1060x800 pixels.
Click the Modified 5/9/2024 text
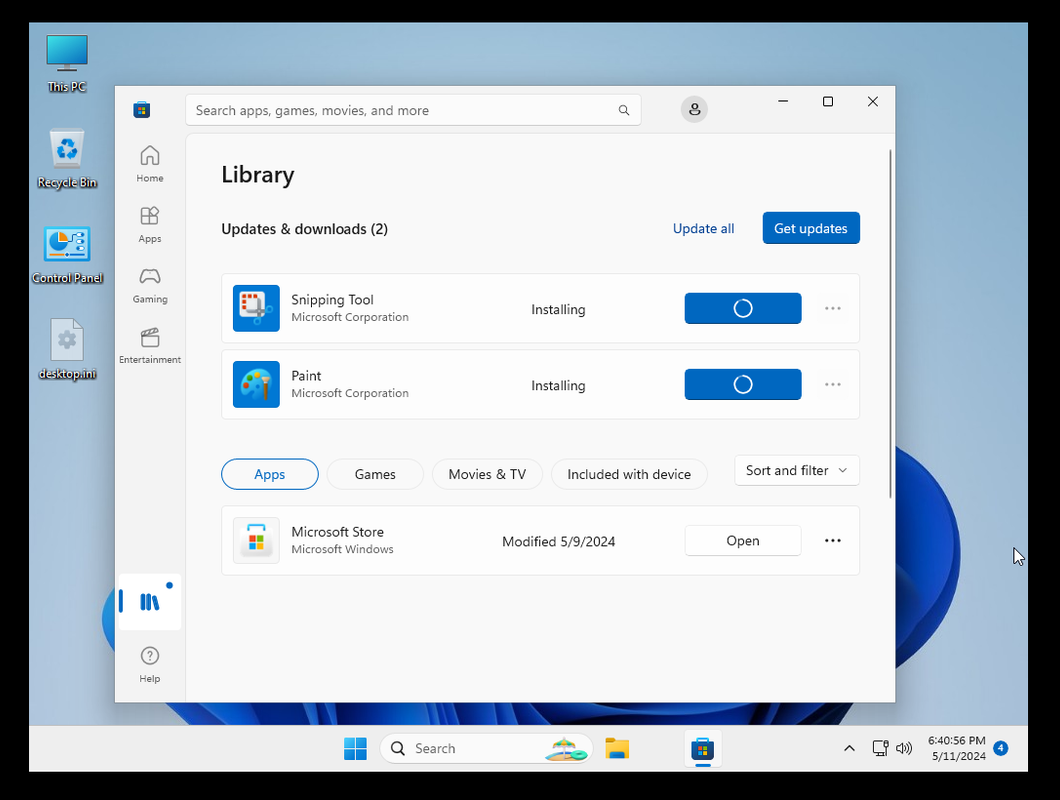tap(558, 541)
